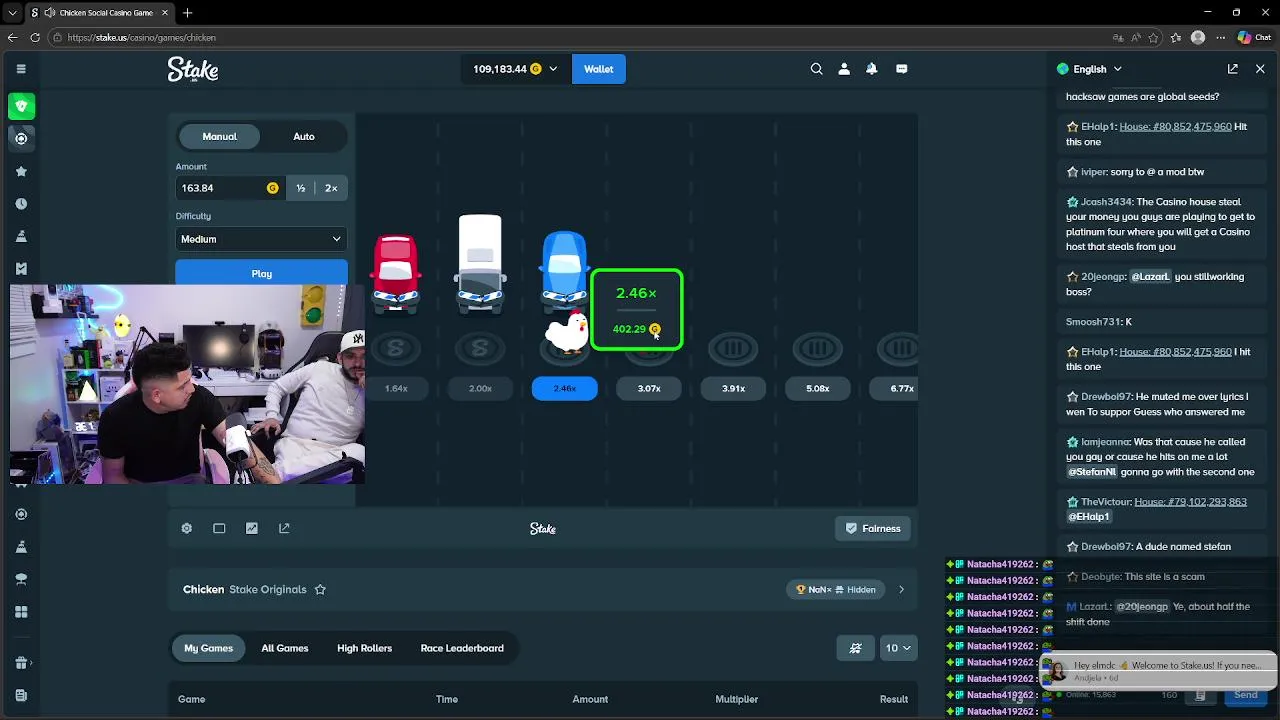Click the @LazarL mention in chat
Screen dimensions: 1280x720
1150,277
